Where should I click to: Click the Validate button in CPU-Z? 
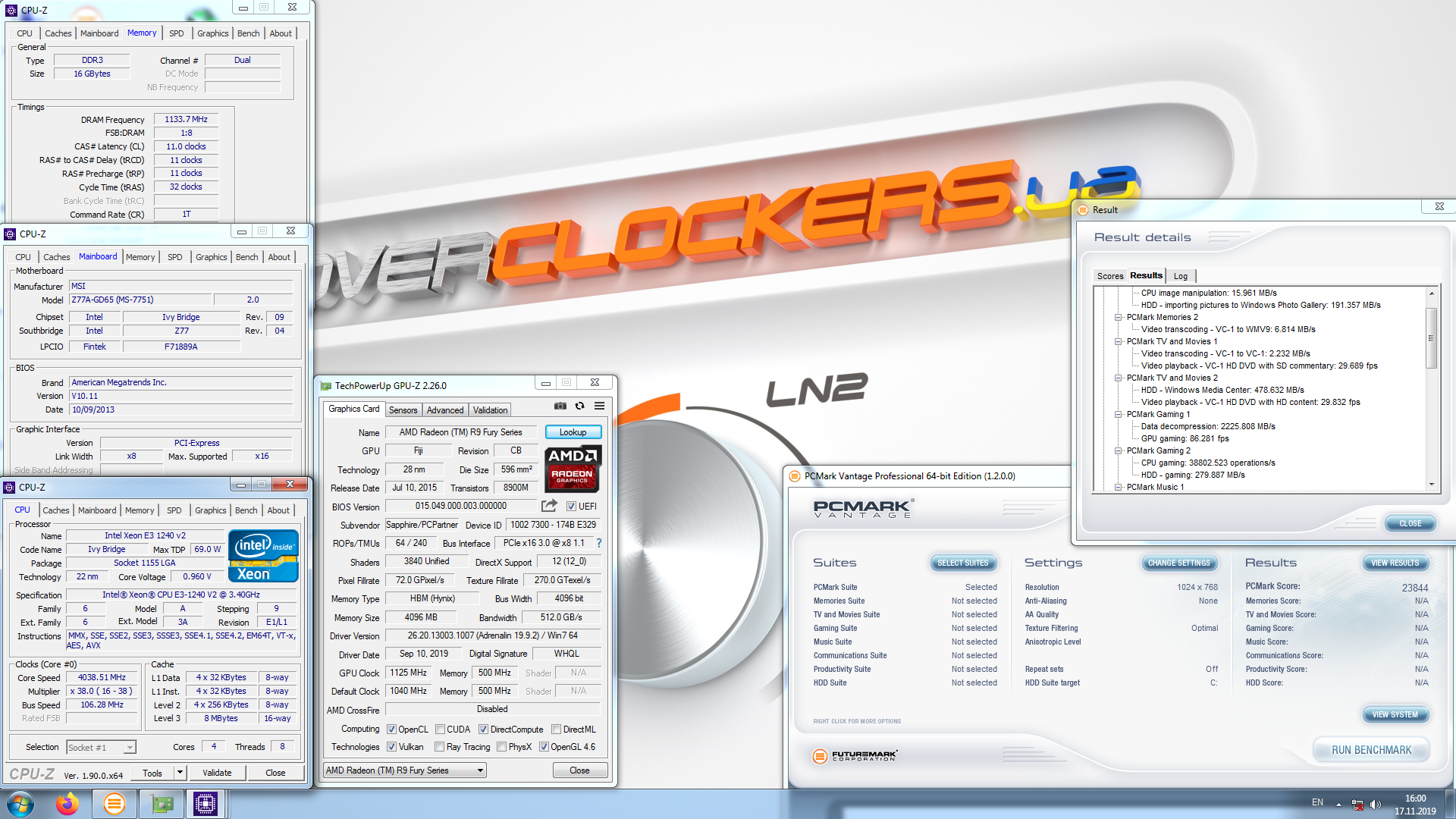pos(217,773)
